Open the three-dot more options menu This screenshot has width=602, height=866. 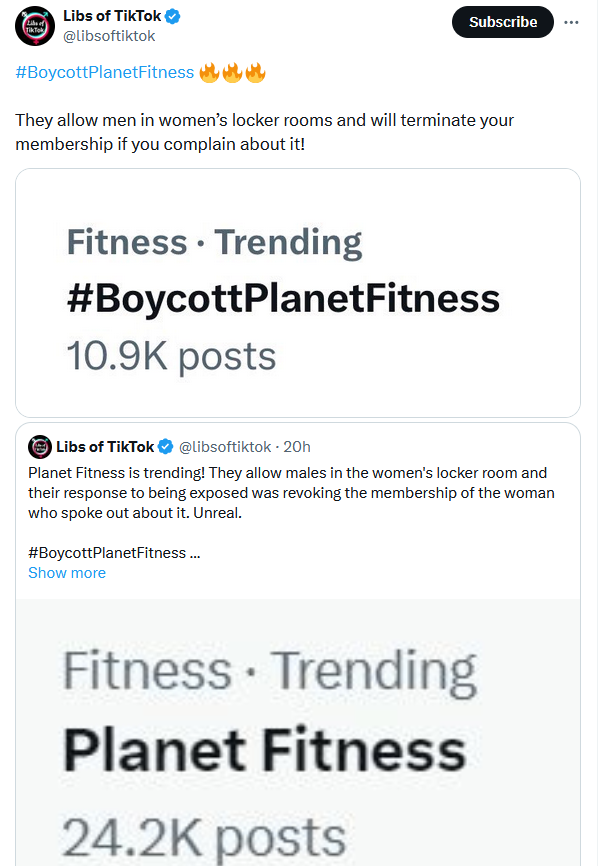click(571, 22)
